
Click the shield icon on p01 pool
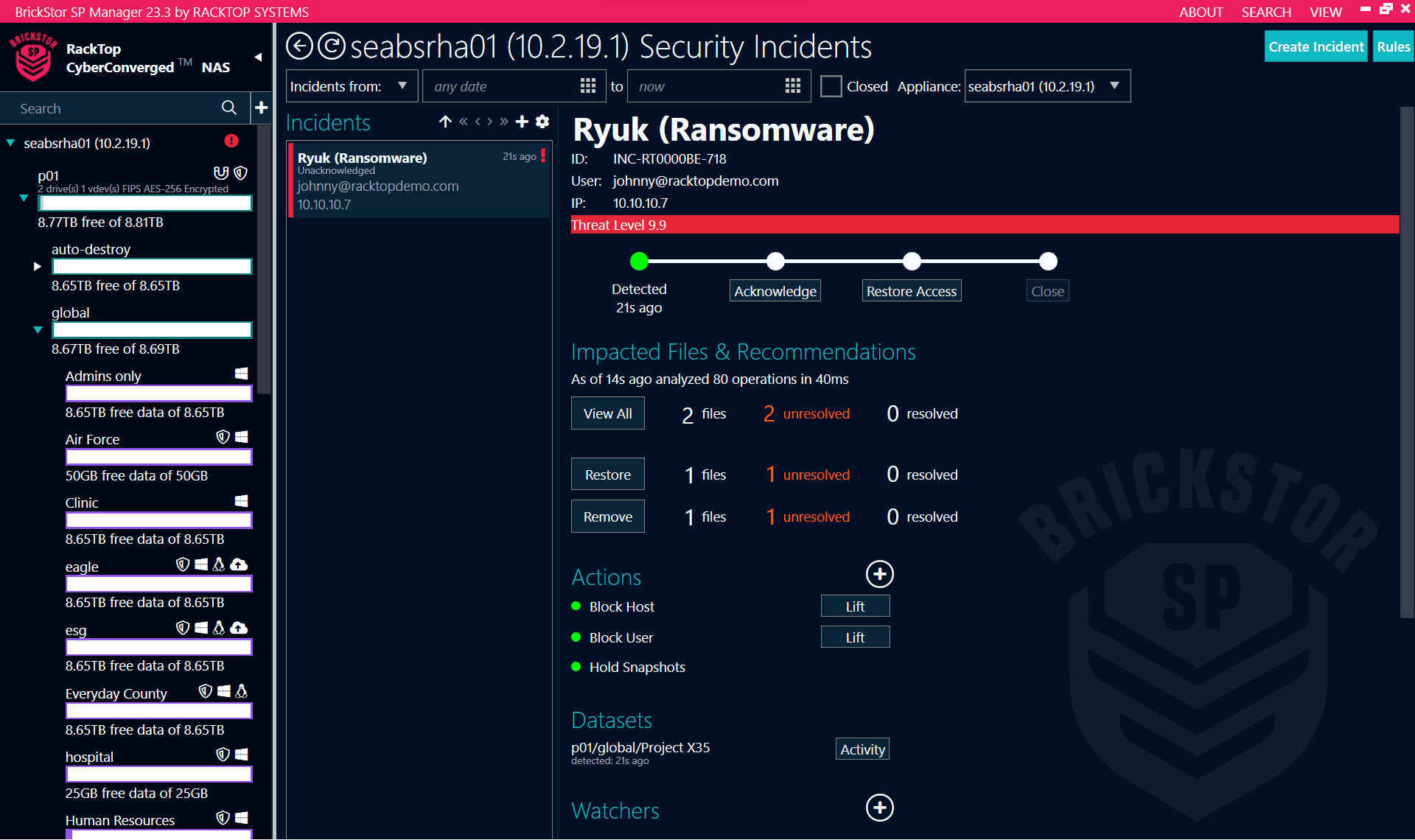pyautogui.click(x=241, y=173)
